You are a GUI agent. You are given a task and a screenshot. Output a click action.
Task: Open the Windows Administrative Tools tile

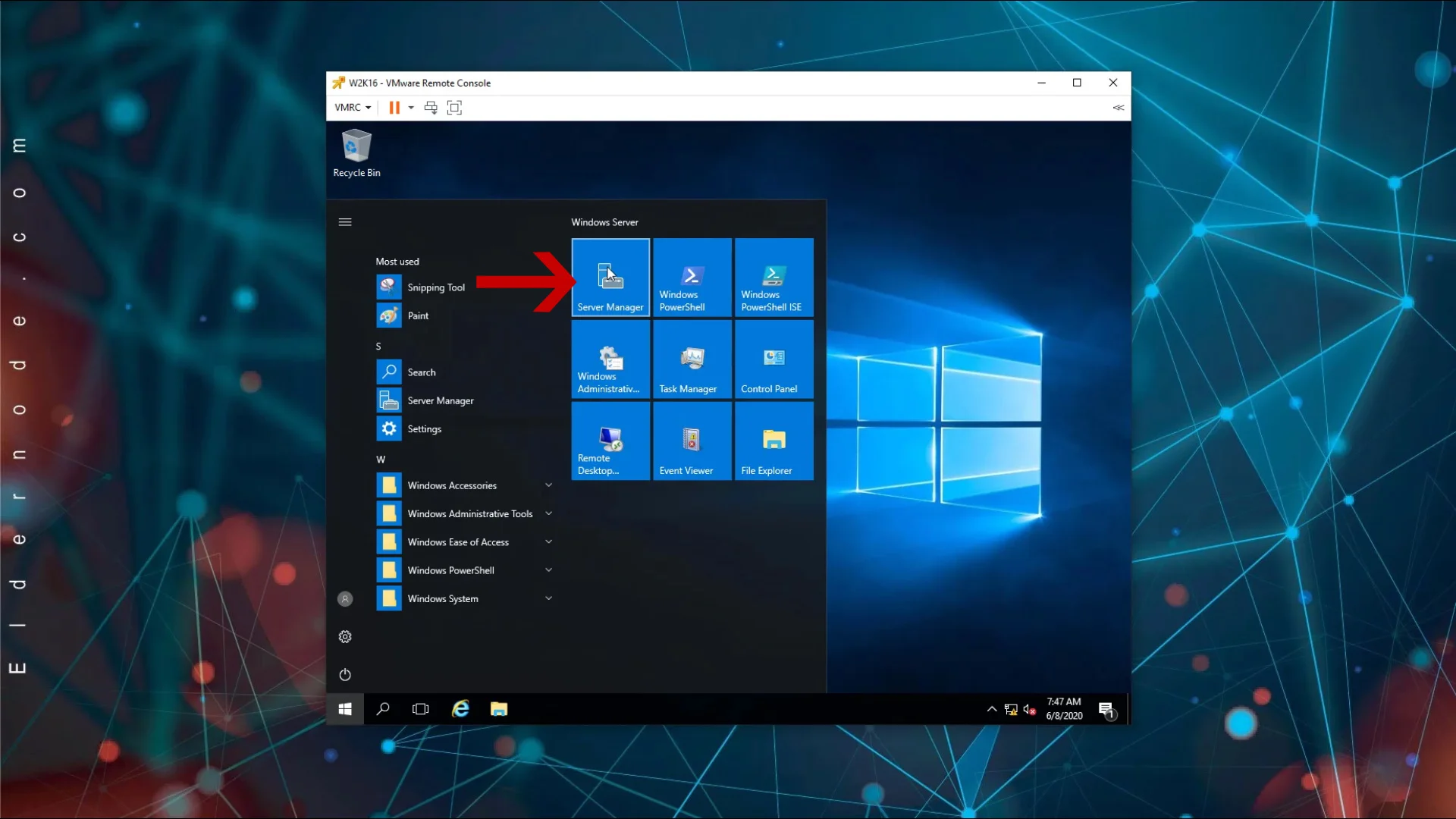click(610, 359)
